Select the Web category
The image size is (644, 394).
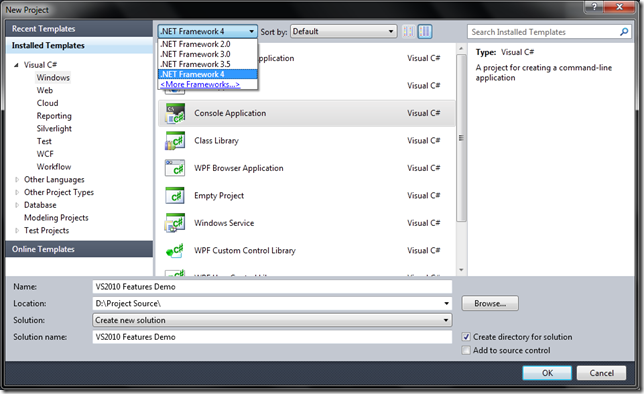(x=45, y=90)
